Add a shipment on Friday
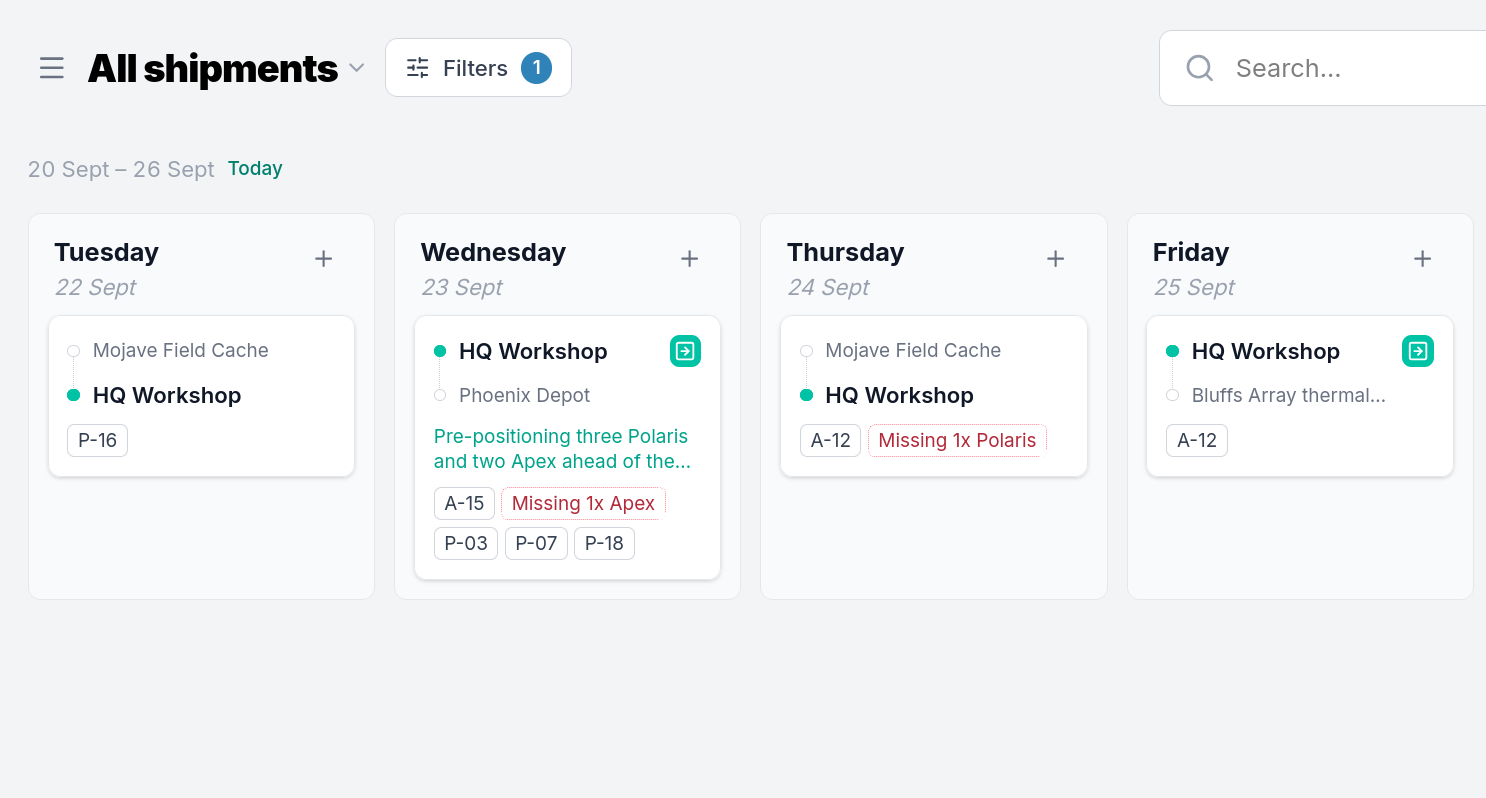The image size is (1486, 798). (1422, 259)
